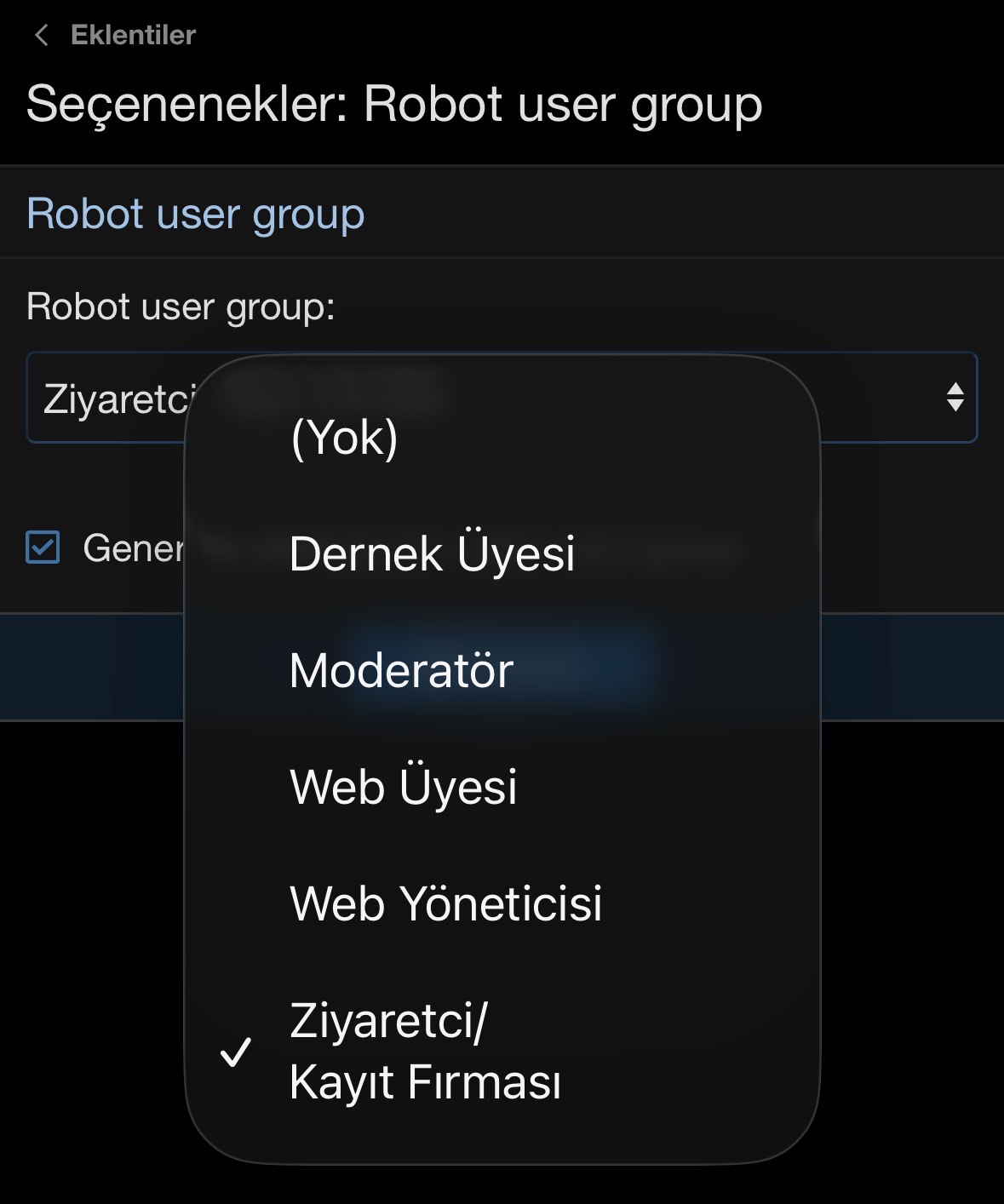The width and height of the screenshot is (1004, 1204).
Task: Choose Dernek Üyesi from the list
Action: (432, 553)
